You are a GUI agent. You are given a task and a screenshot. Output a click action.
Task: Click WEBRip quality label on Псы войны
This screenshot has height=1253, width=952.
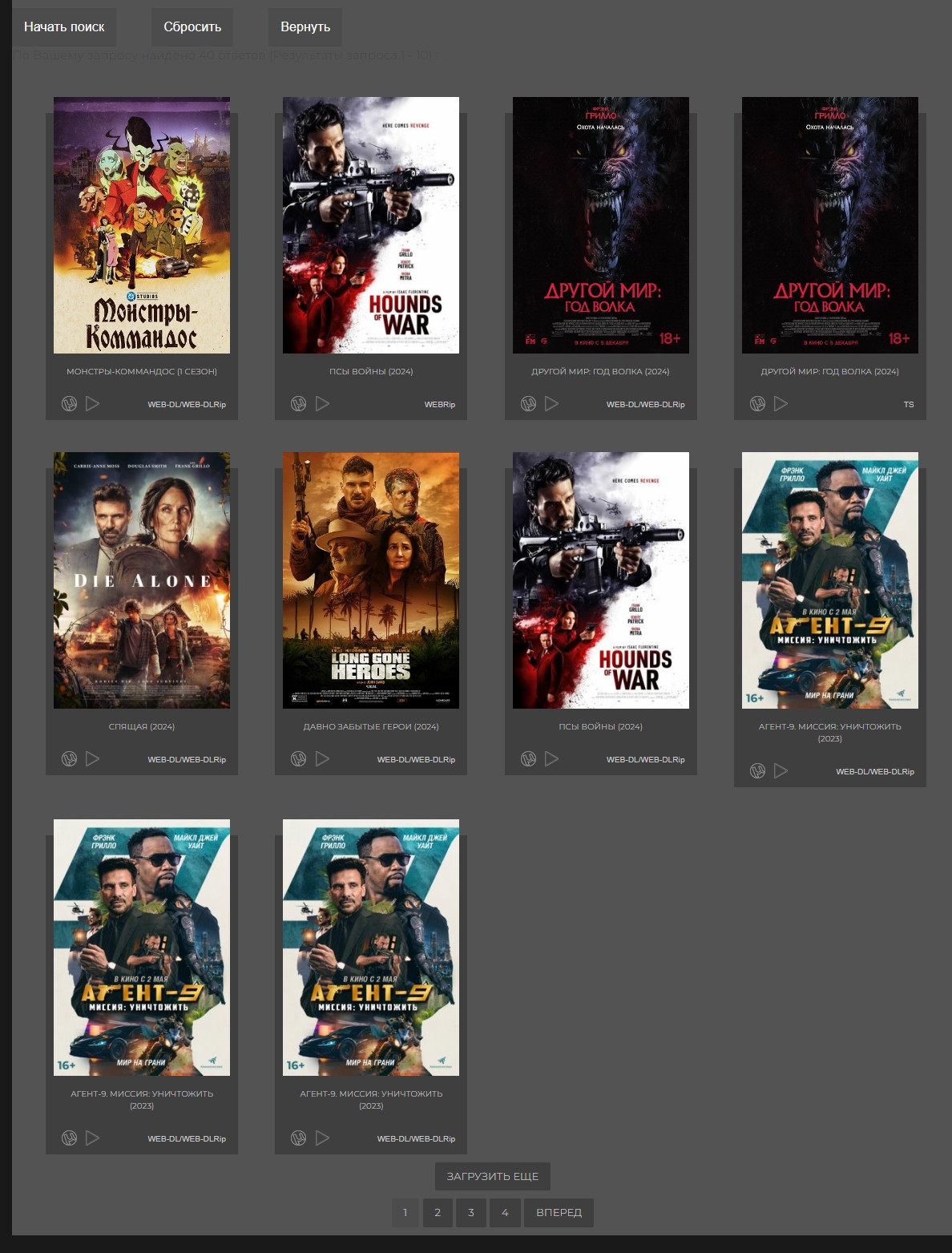click(x=440, y=405)
